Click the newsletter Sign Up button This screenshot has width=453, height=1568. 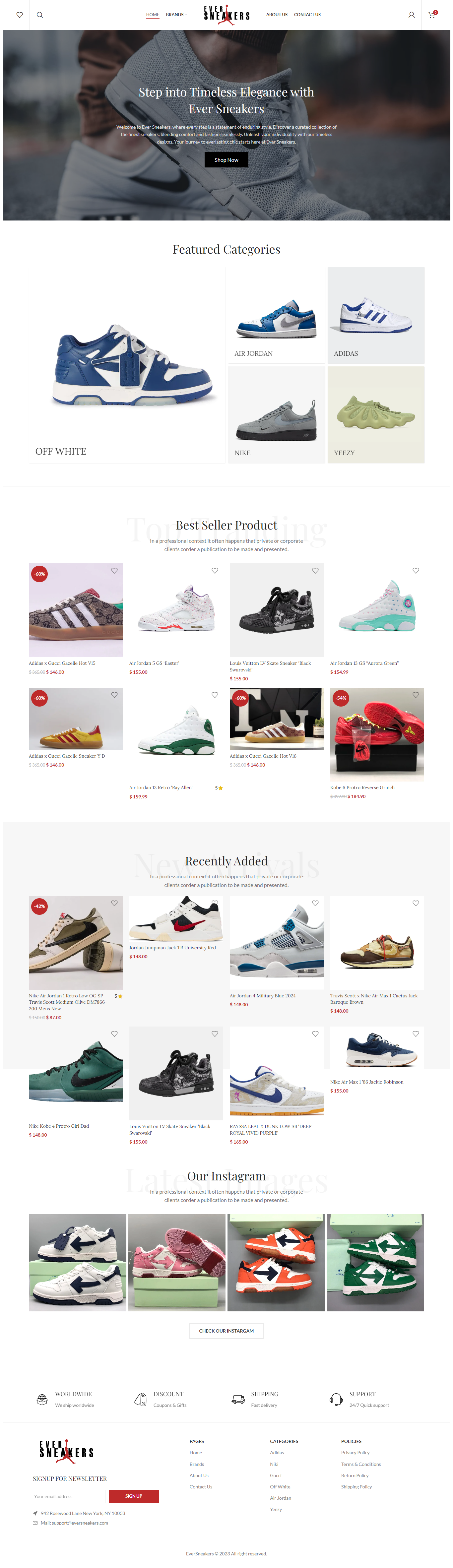coord(134,1496)
